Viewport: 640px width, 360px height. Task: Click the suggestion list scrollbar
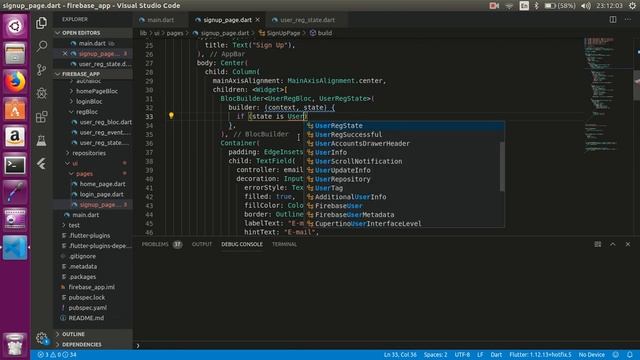point(502,167)
